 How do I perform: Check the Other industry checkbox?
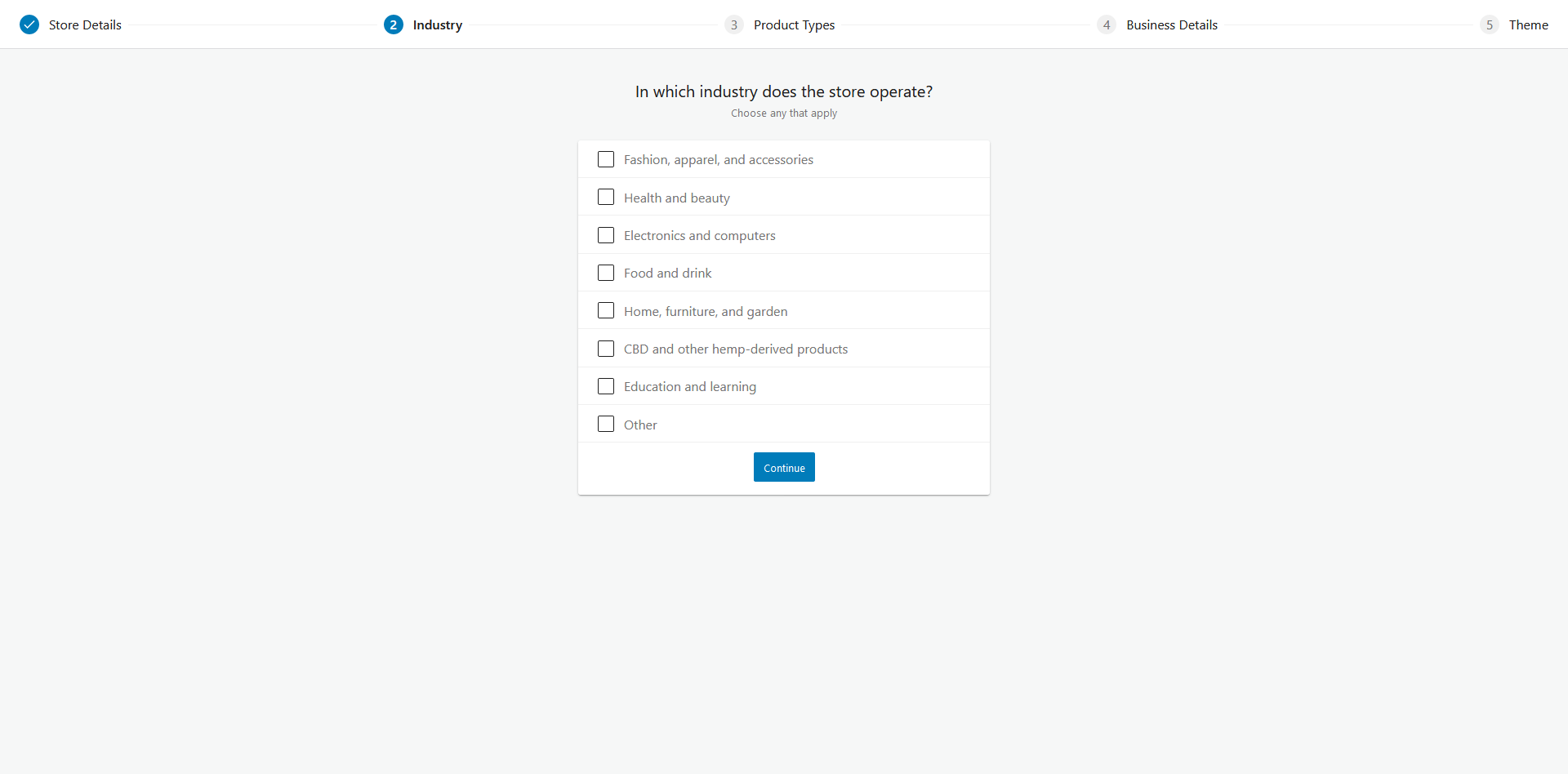606,424
